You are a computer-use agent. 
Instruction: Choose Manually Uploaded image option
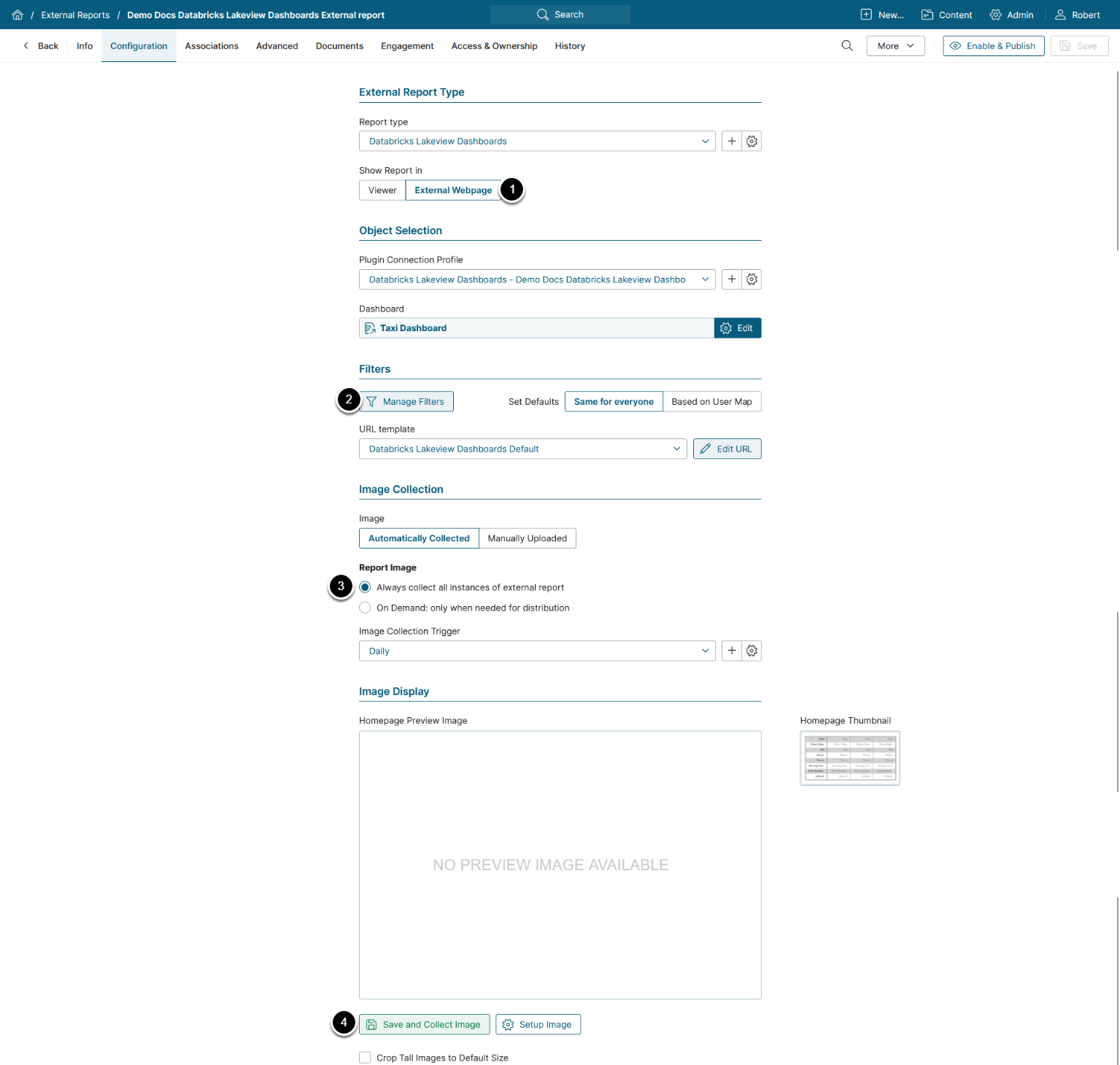tap(527, 538)
